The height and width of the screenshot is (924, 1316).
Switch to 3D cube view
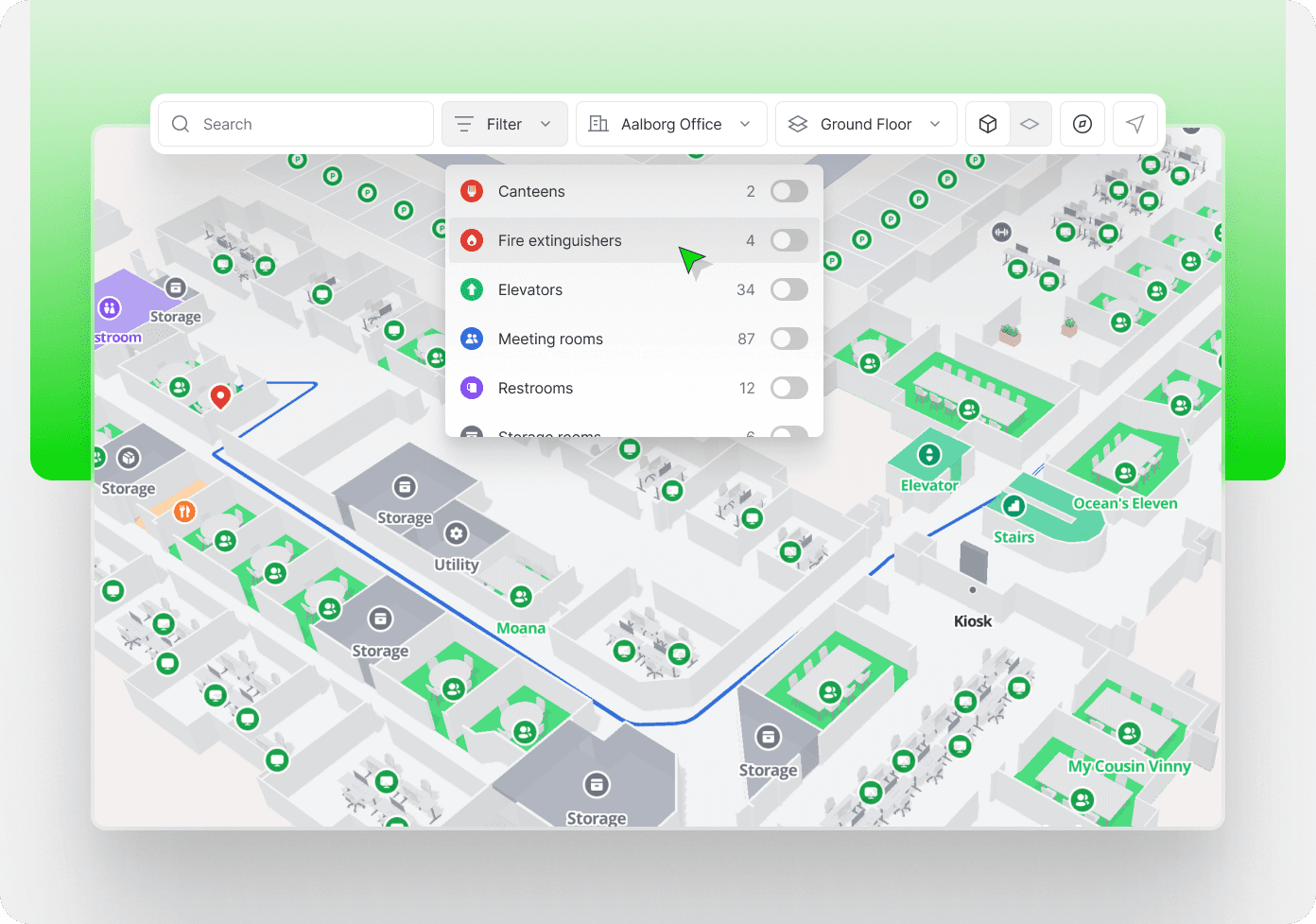988,124
